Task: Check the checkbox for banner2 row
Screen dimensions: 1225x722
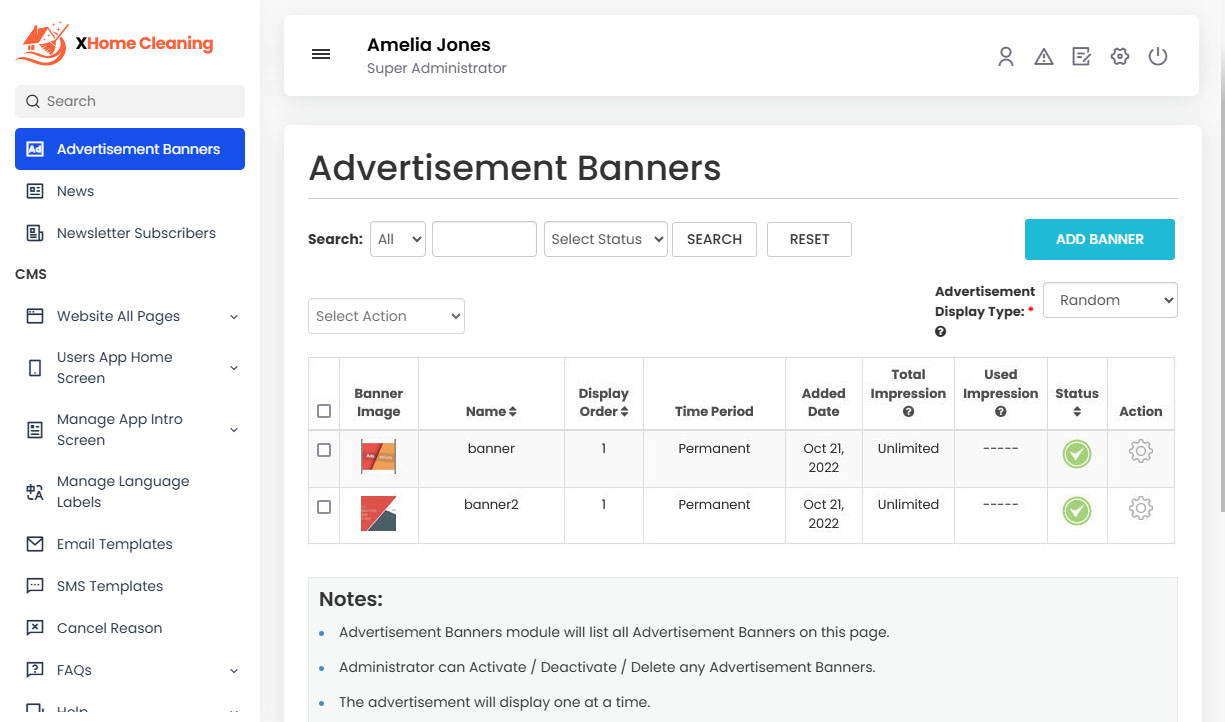Action: 324,506
